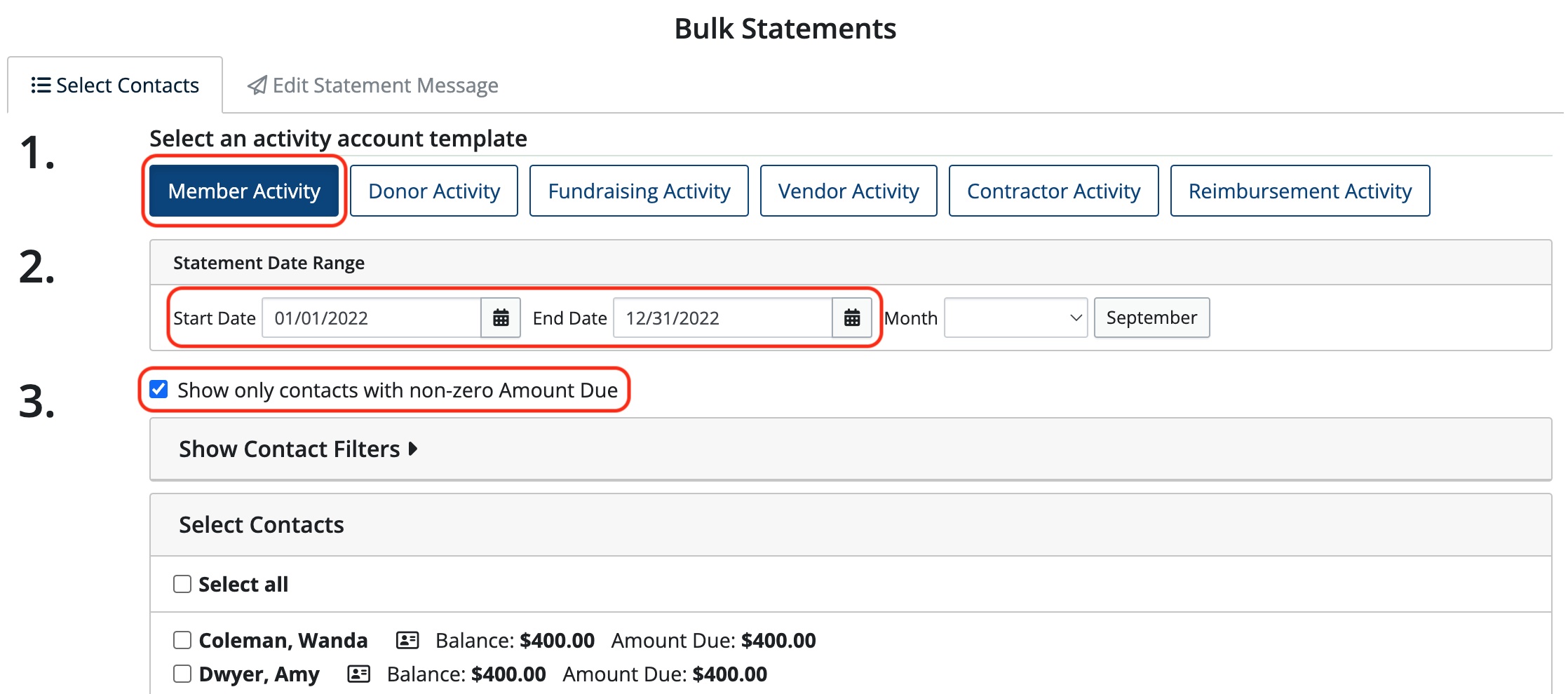Click the name Coleman, Wanda
The image size is (1568, 694).
click(x=283, y=640)
